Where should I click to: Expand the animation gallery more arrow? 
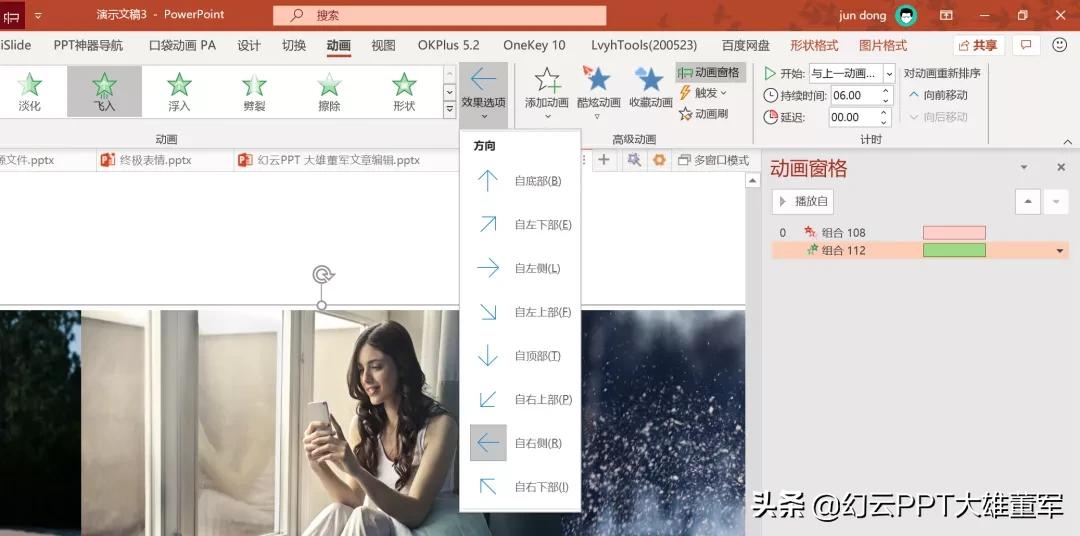coord(449,109)
